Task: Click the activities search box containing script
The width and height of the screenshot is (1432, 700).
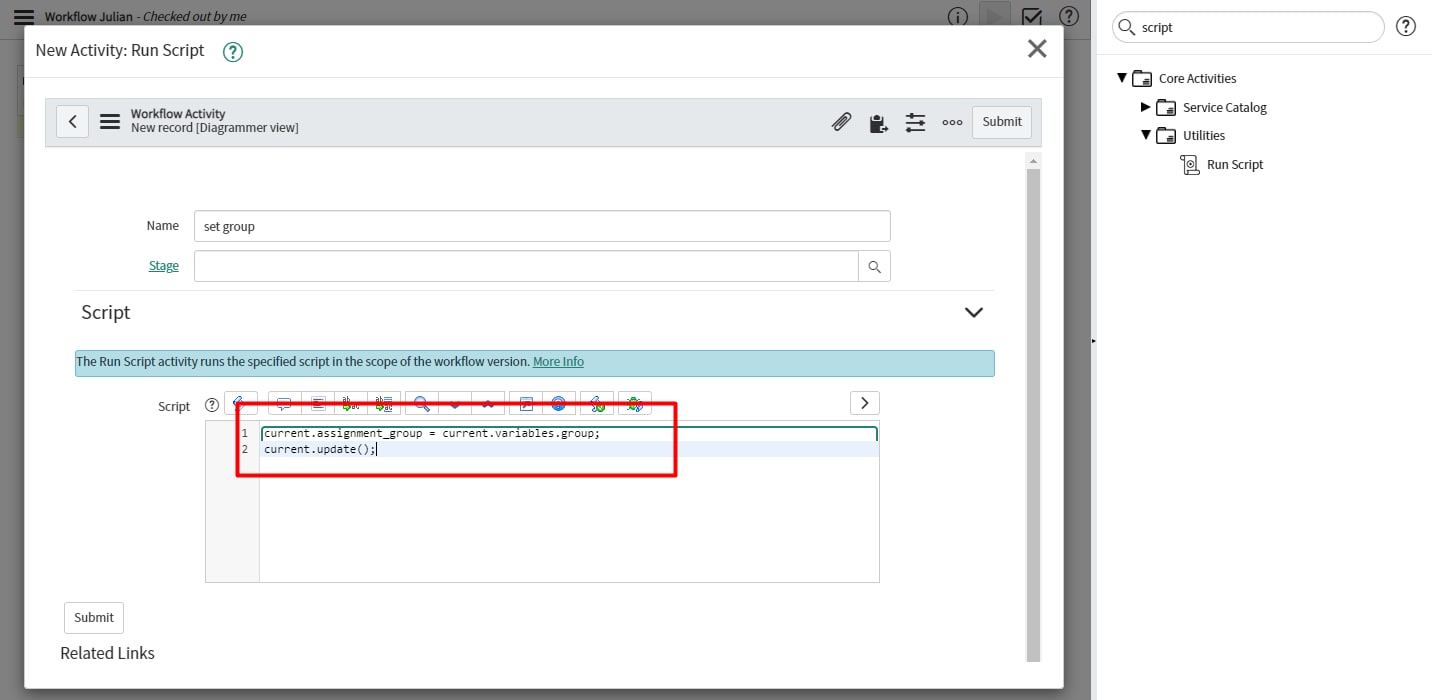Action: click(1248, 27)
